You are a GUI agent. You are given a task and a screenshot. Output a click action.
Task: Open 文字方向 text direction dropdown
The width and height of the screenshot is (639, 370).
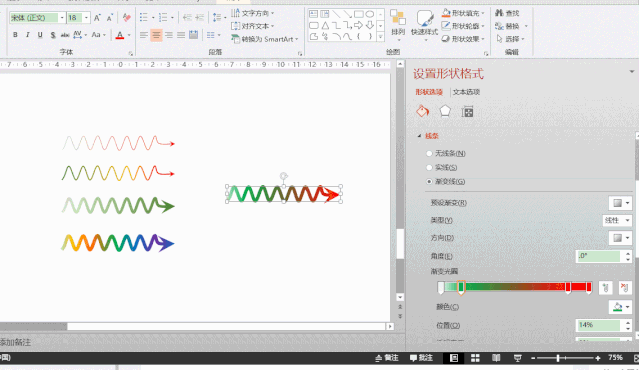coord(253,13)
